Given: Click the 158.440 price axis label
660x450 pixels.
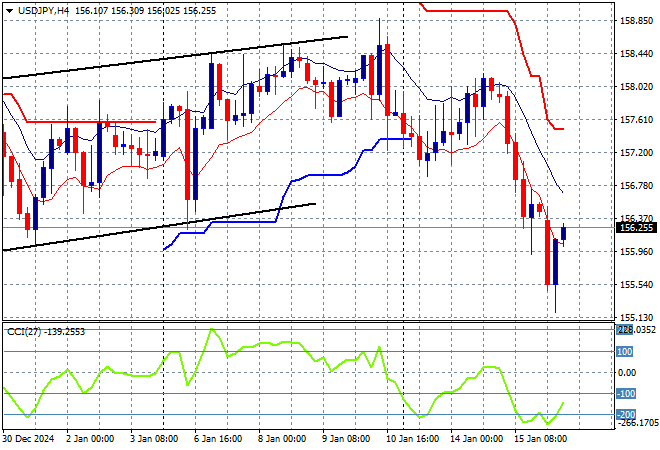Looking at the screenshot, I should click(x=637, y=53).
